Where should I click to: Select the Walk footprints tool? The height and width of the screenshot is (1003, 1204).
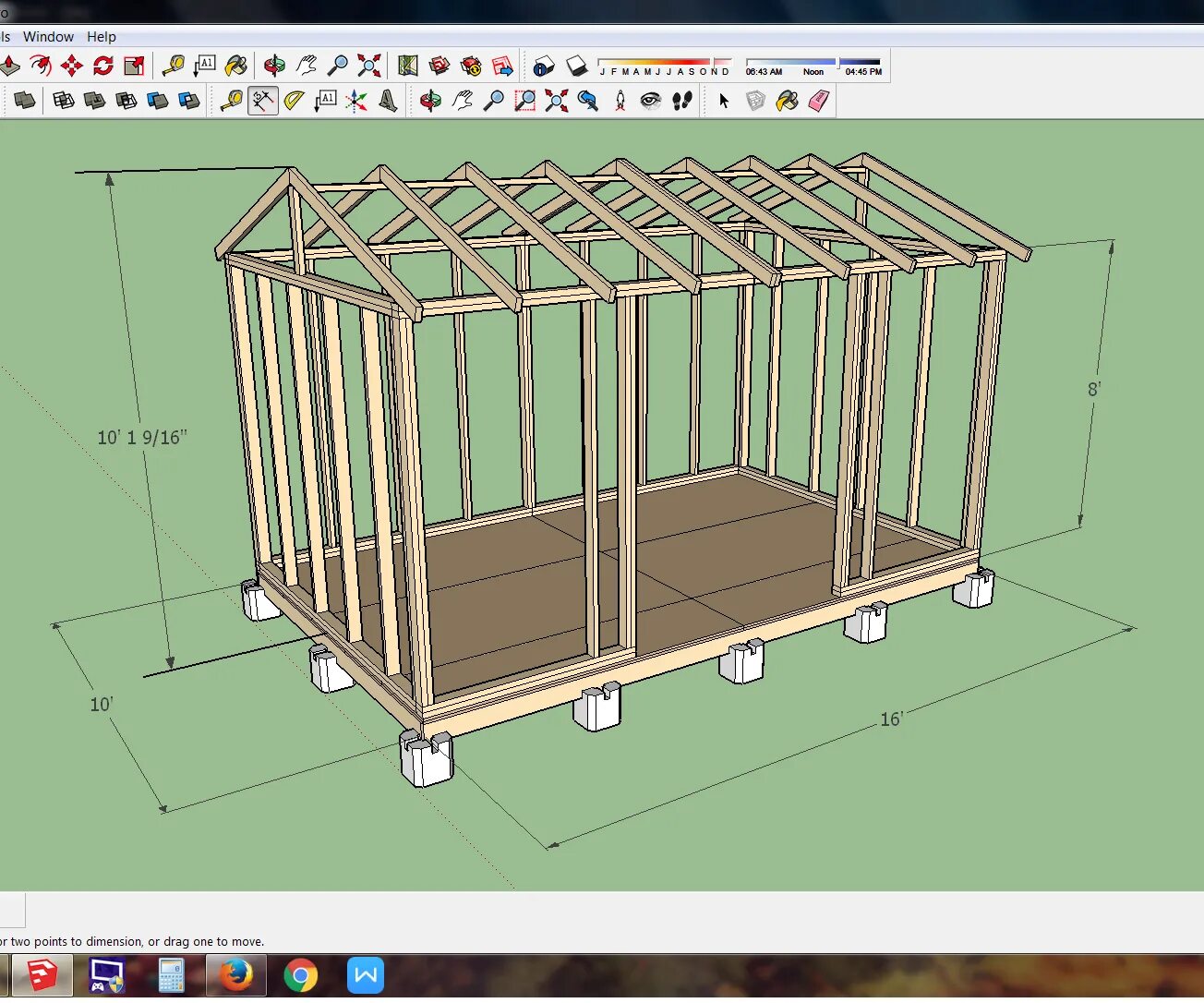click(x=682, y=100)
